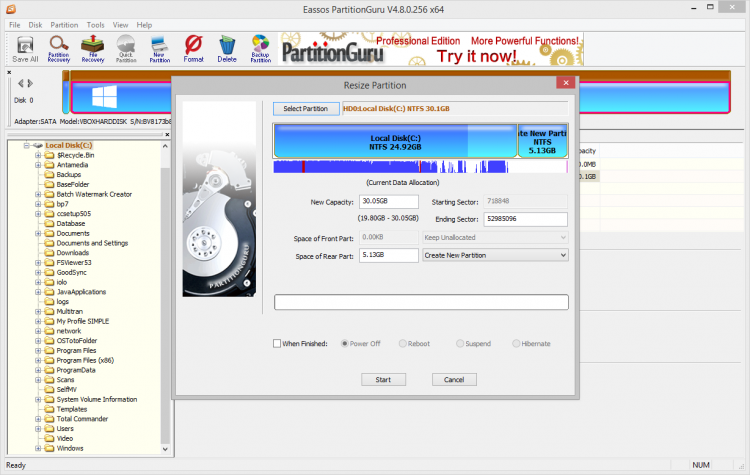Click the Current Data Allocation map

pos(420,166)
